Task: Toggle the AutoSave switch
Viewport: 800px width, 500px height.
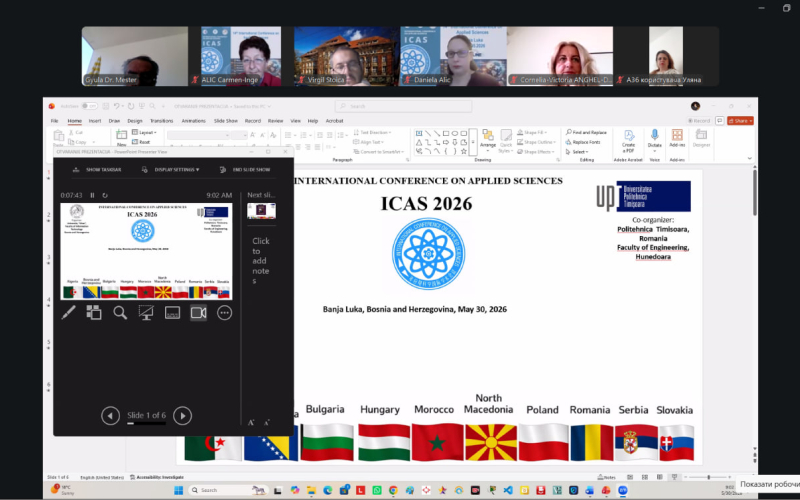Action: pos(89,106)
